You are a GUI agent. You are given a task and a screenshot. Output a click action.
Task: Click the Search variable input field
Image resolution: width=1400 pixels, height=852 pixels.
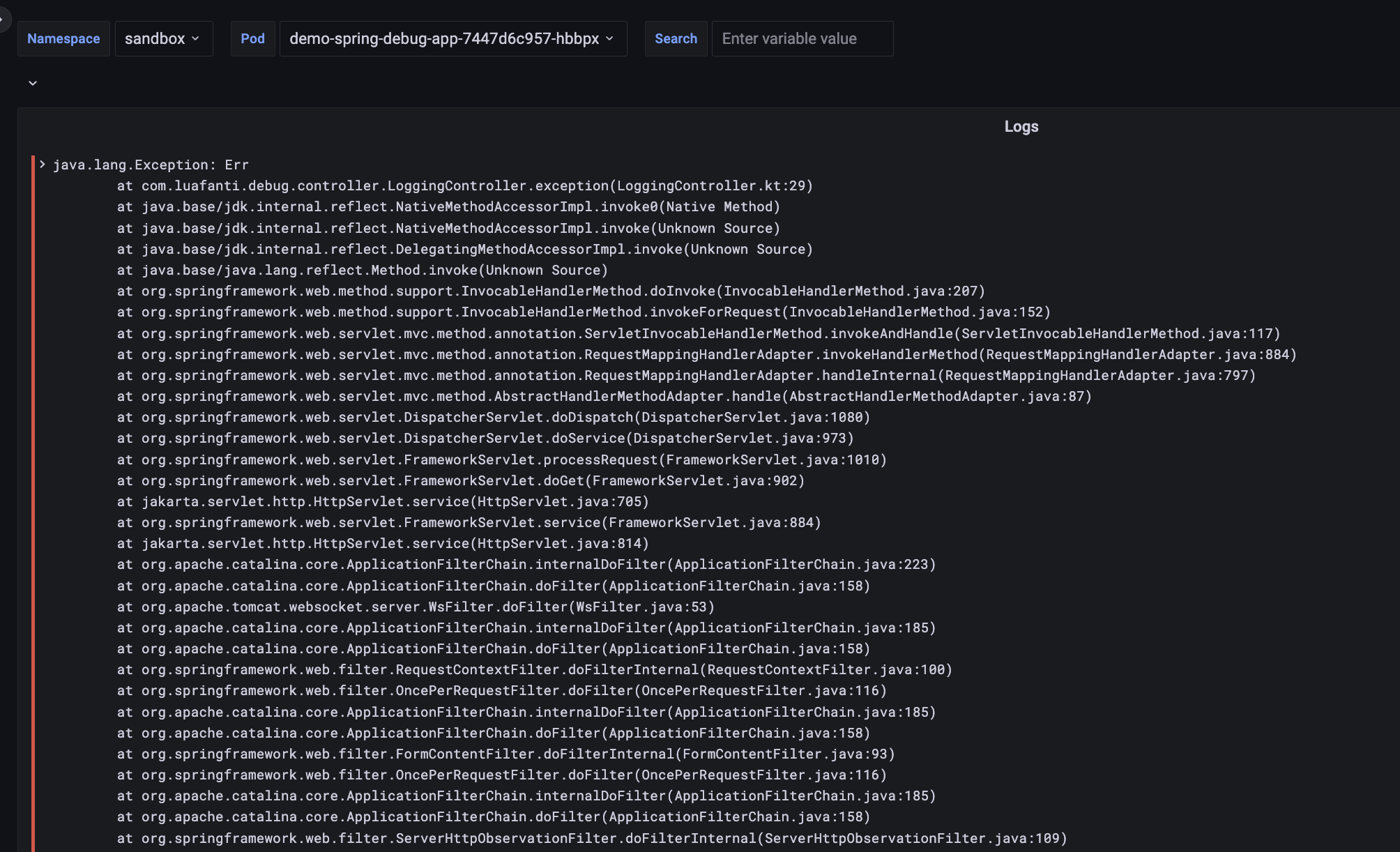802,39
